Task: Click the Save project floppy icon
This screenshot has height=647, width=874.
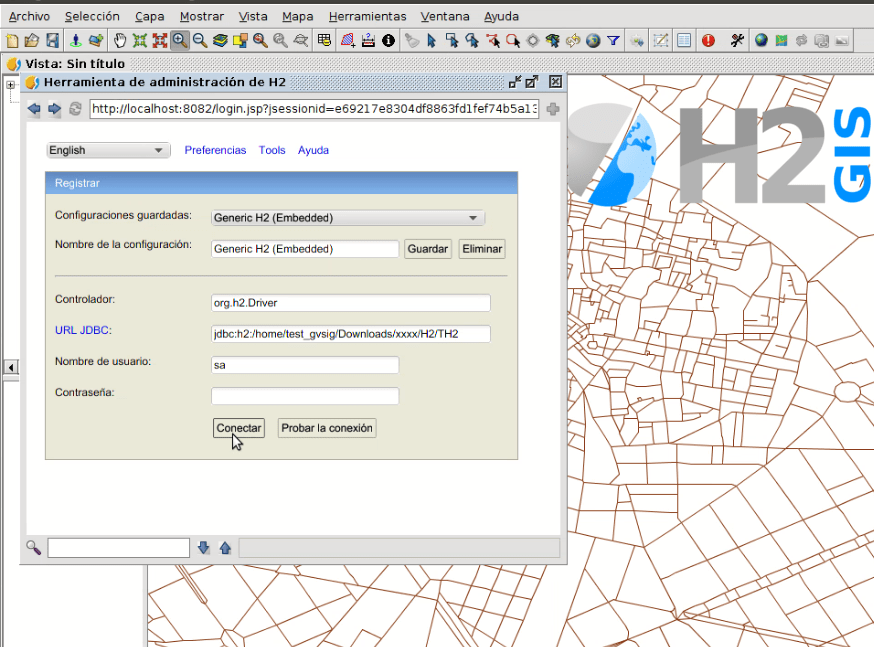Action: (x=52, y=41)
